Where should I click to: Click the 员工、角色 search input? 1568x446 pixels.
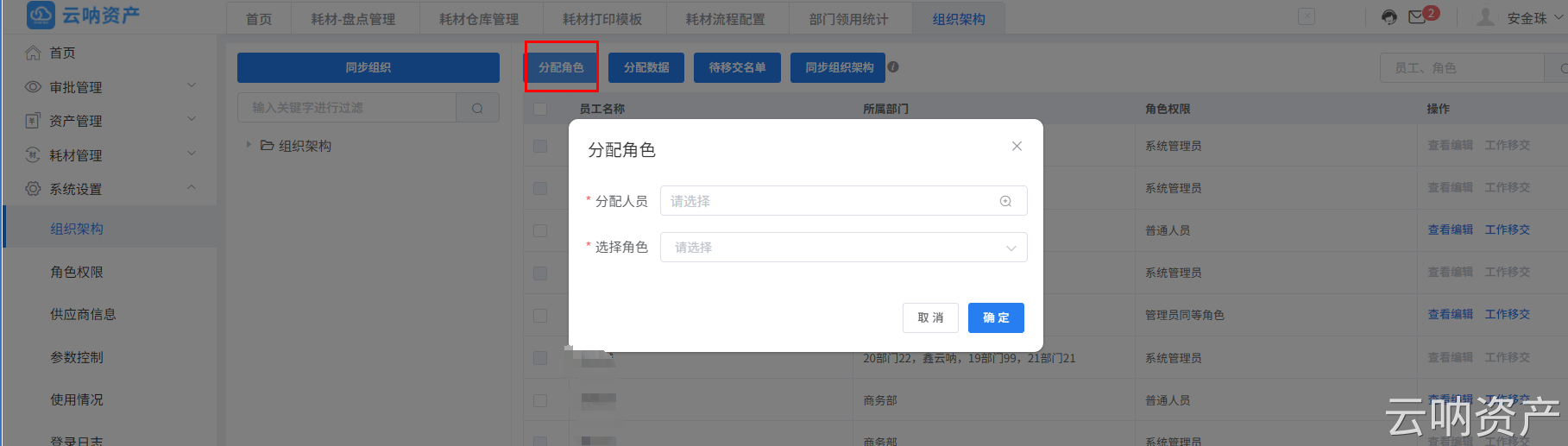point(1463,68)
